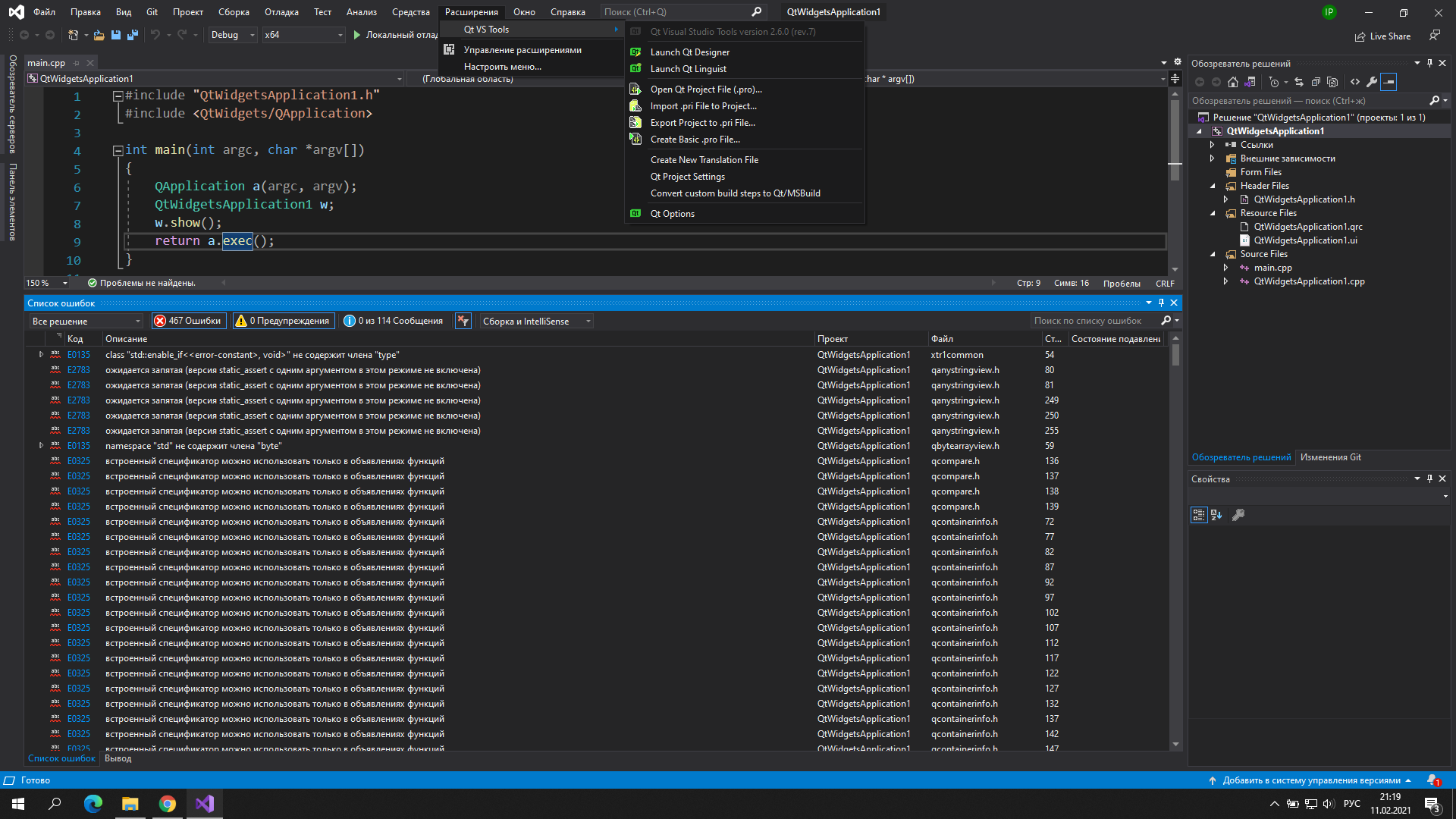Click pending changes filter clock icon
Screen dimensions: 1456x819
(x=1274, y=82)
